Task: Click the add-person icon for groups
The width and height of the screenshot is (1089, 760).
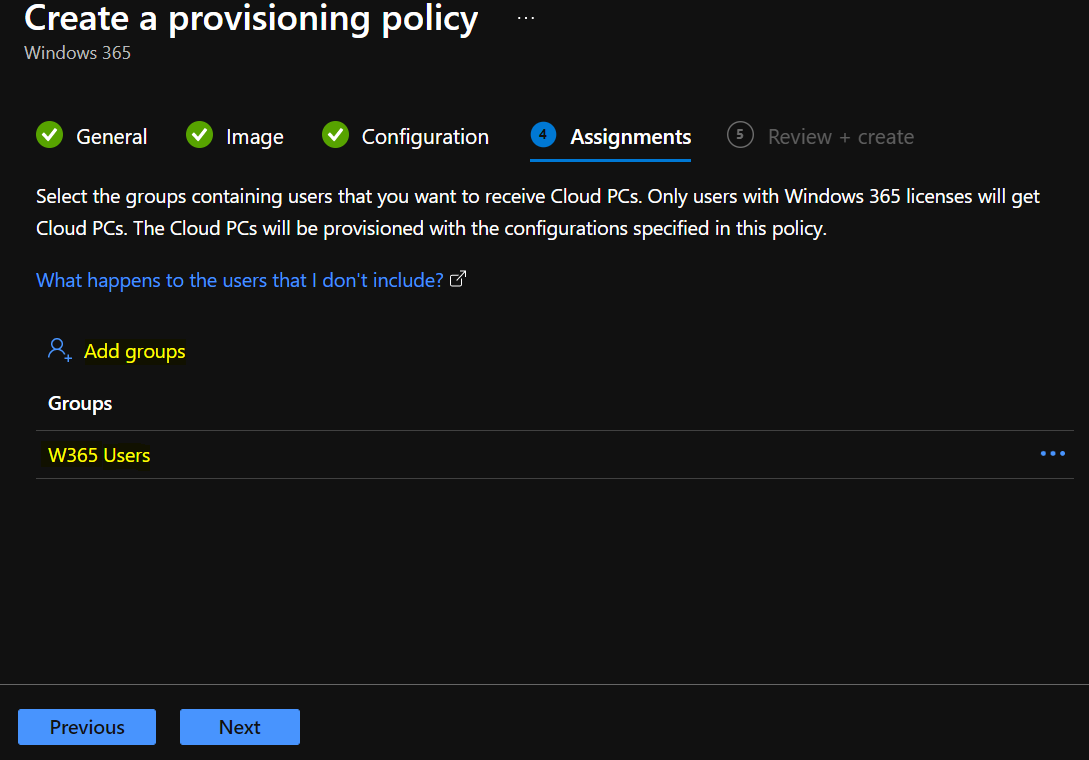Action: tap(60, 349)
